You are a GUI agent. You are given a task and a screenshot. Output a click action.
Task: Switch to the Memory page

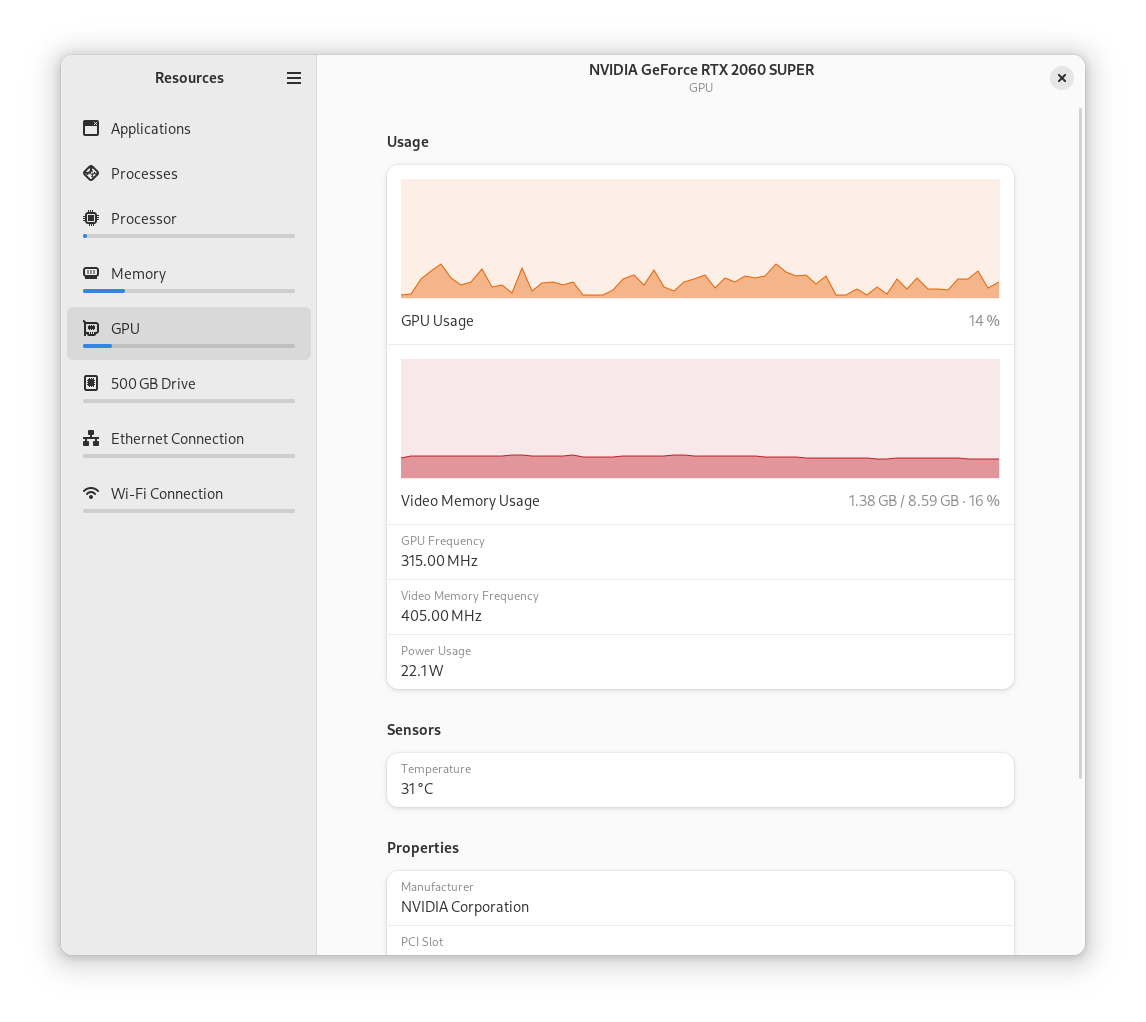coord(138,274)
